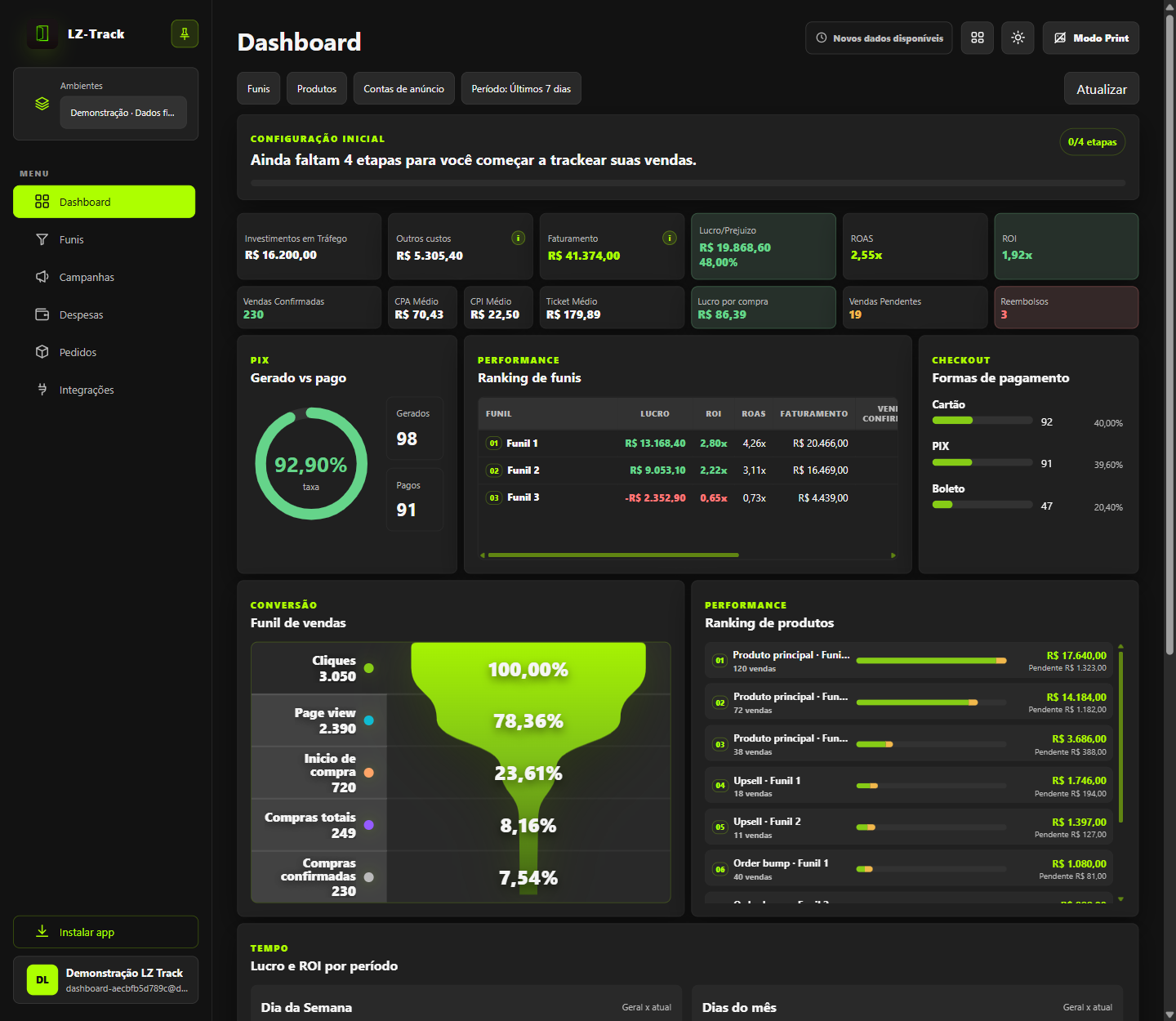Click the Ambientes layers icon

tap(42, 105)
